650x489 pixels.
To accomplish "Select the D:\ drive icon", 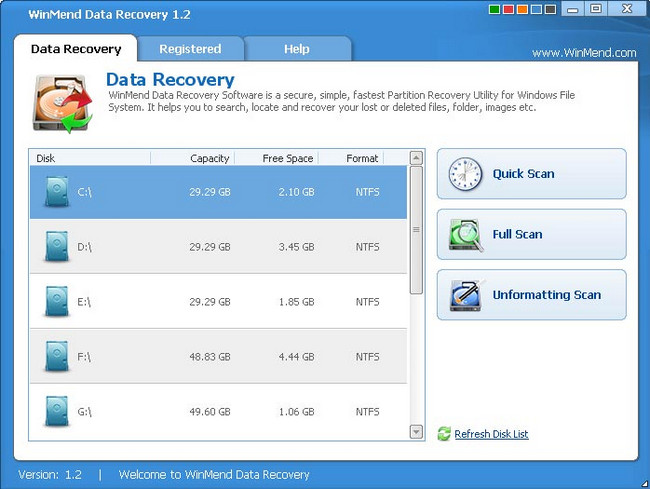I will [x=57, y=246].
